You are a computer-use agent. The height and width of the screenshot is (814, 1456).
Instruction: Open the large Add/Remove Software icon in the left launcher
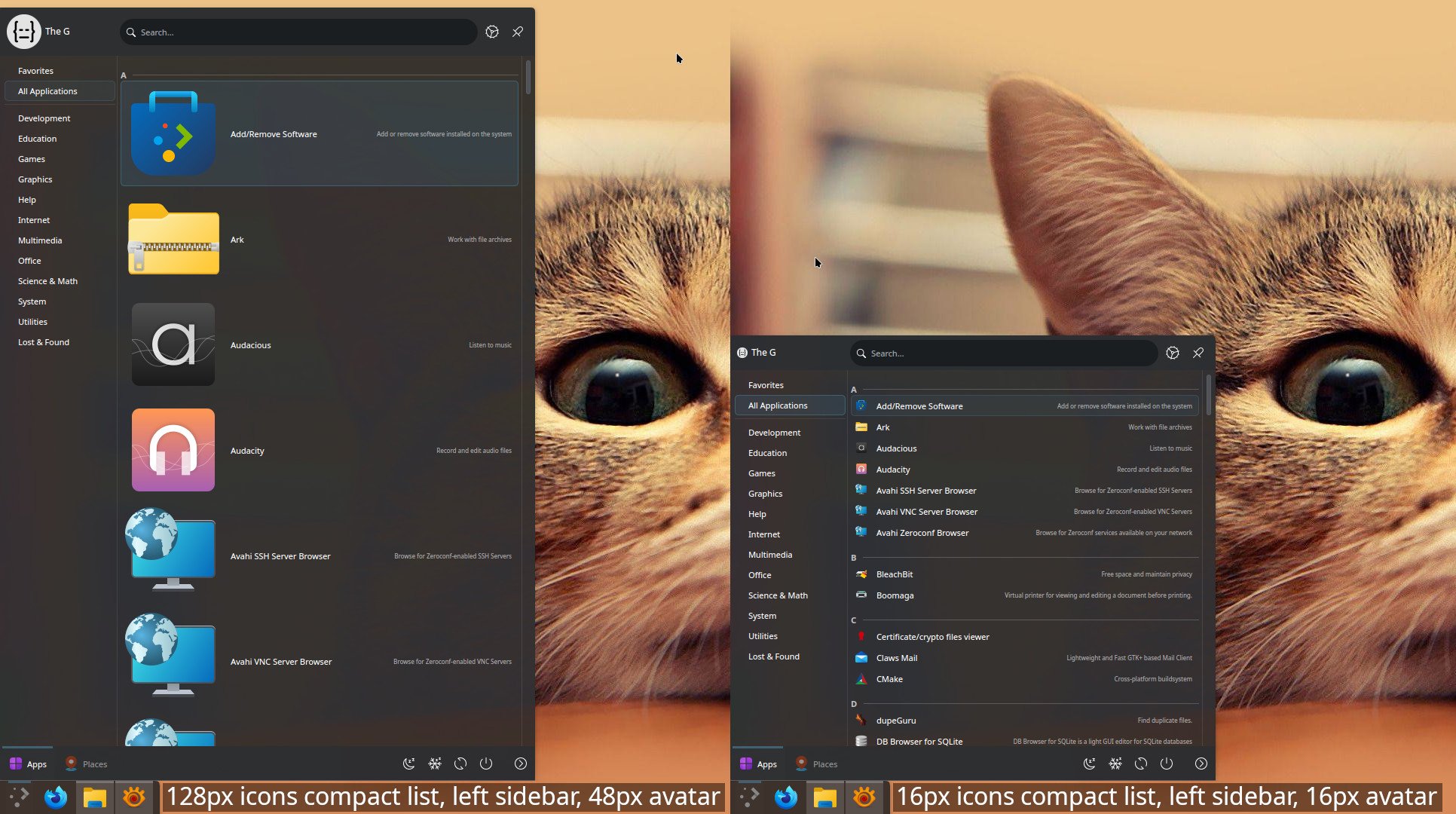173,134
